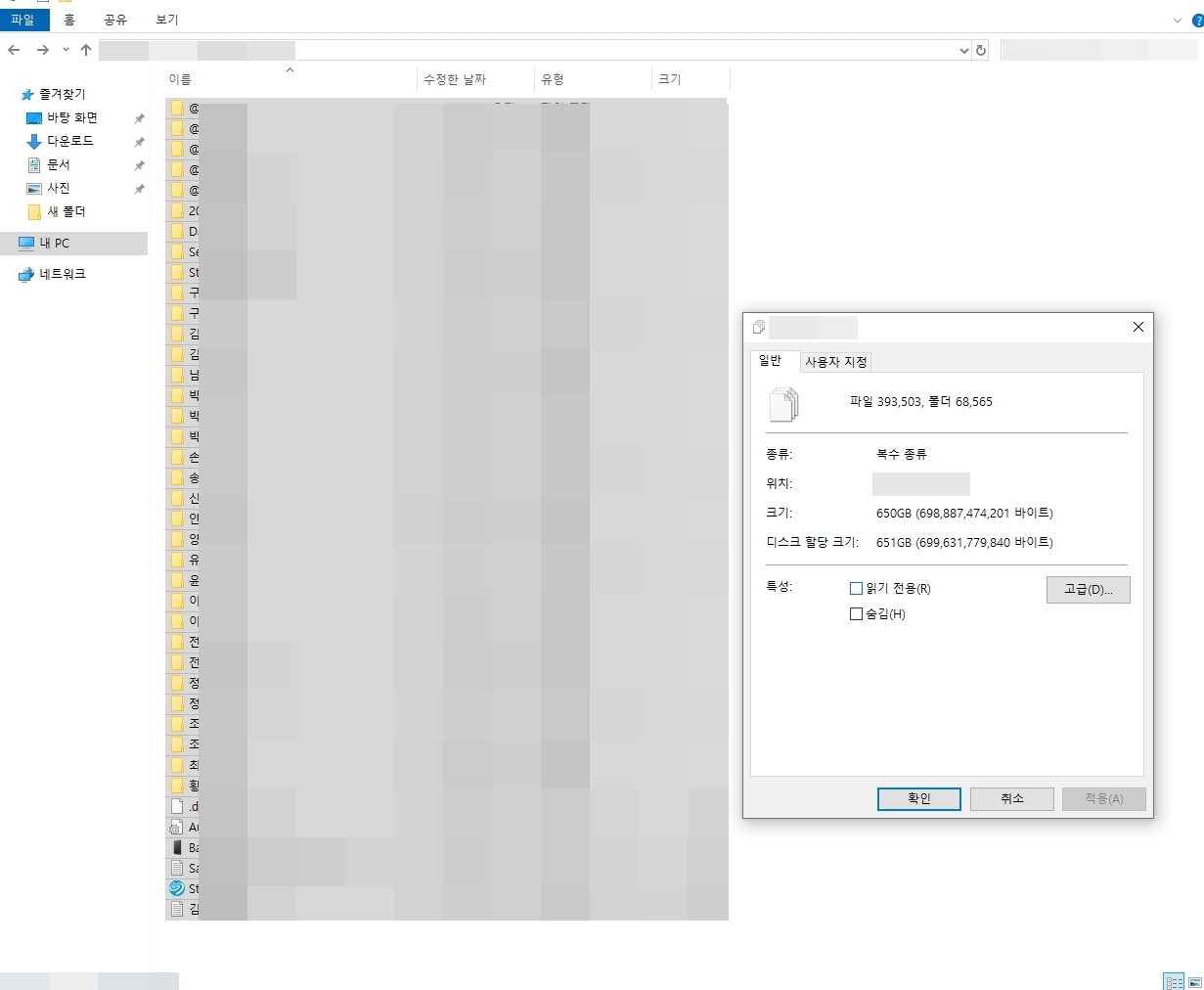Select the folder starting with 송
This screenshot has width=1204, height=990.
pos(184,477)
